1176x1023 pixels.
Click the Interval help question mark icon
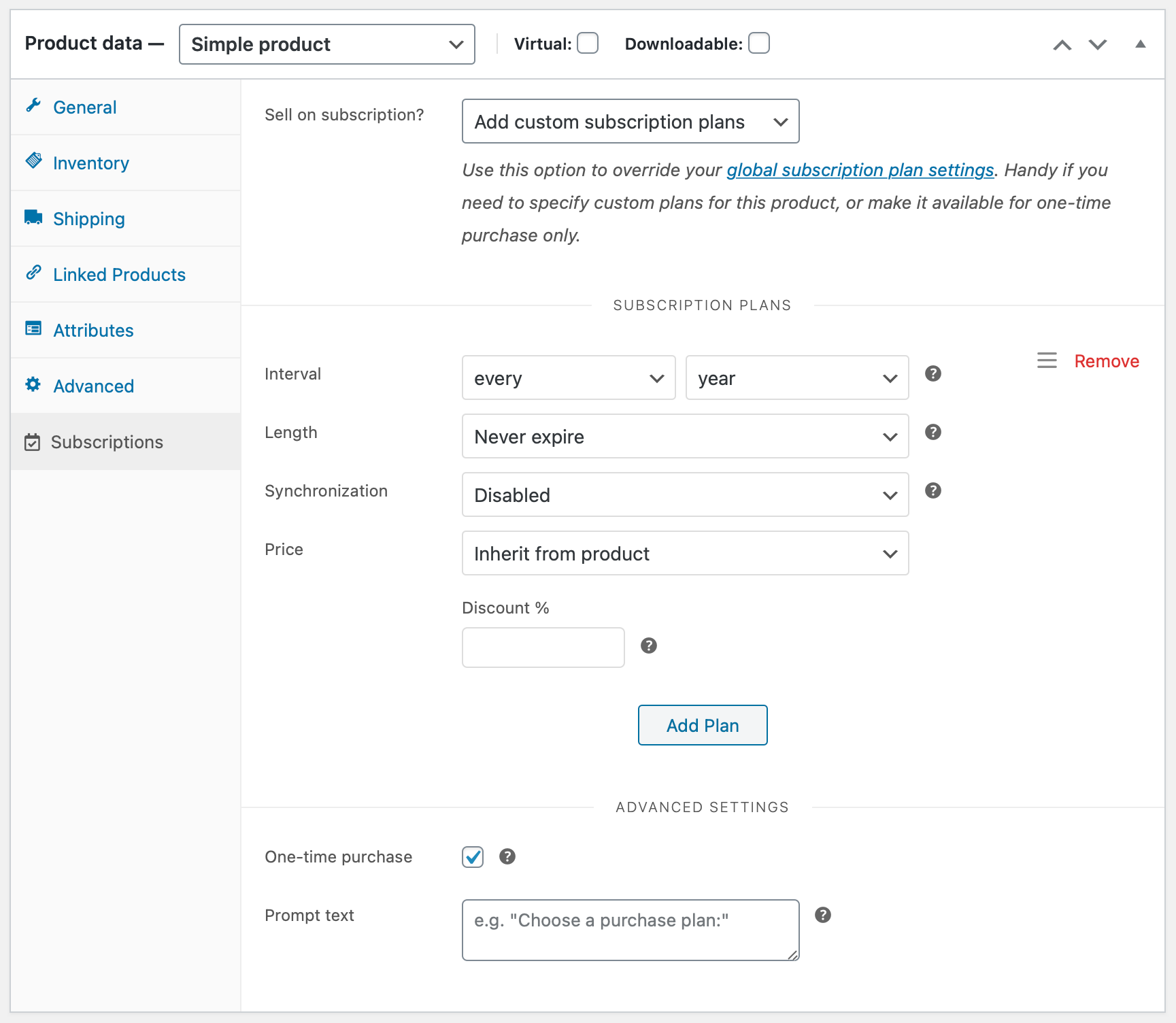click(x=933, y=373)
